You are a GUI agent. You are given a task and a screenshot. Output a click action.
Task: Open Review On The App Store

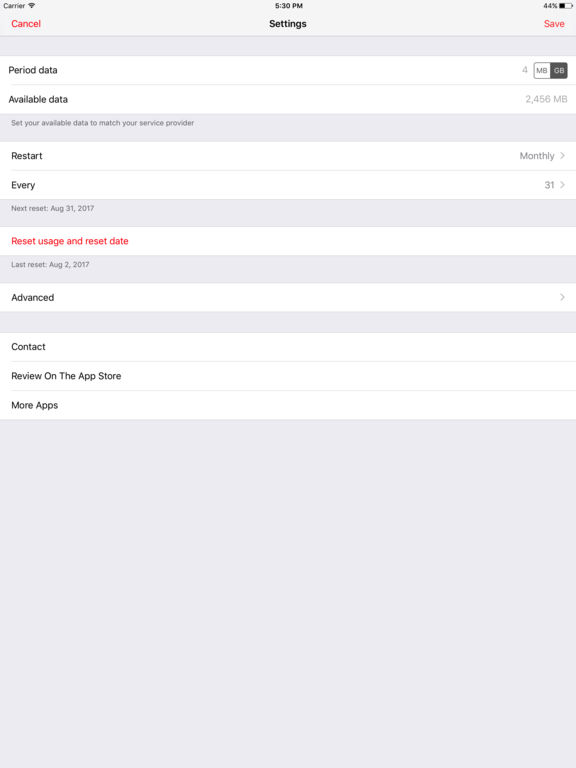pos(288,376)
